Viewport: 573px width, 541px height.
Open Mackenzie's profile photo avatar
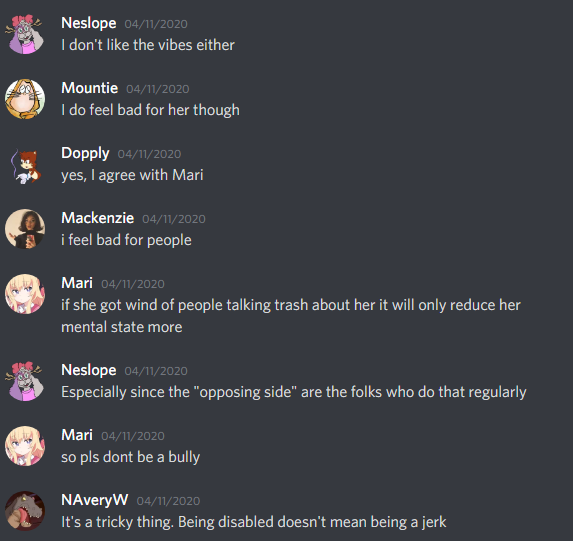25,229
